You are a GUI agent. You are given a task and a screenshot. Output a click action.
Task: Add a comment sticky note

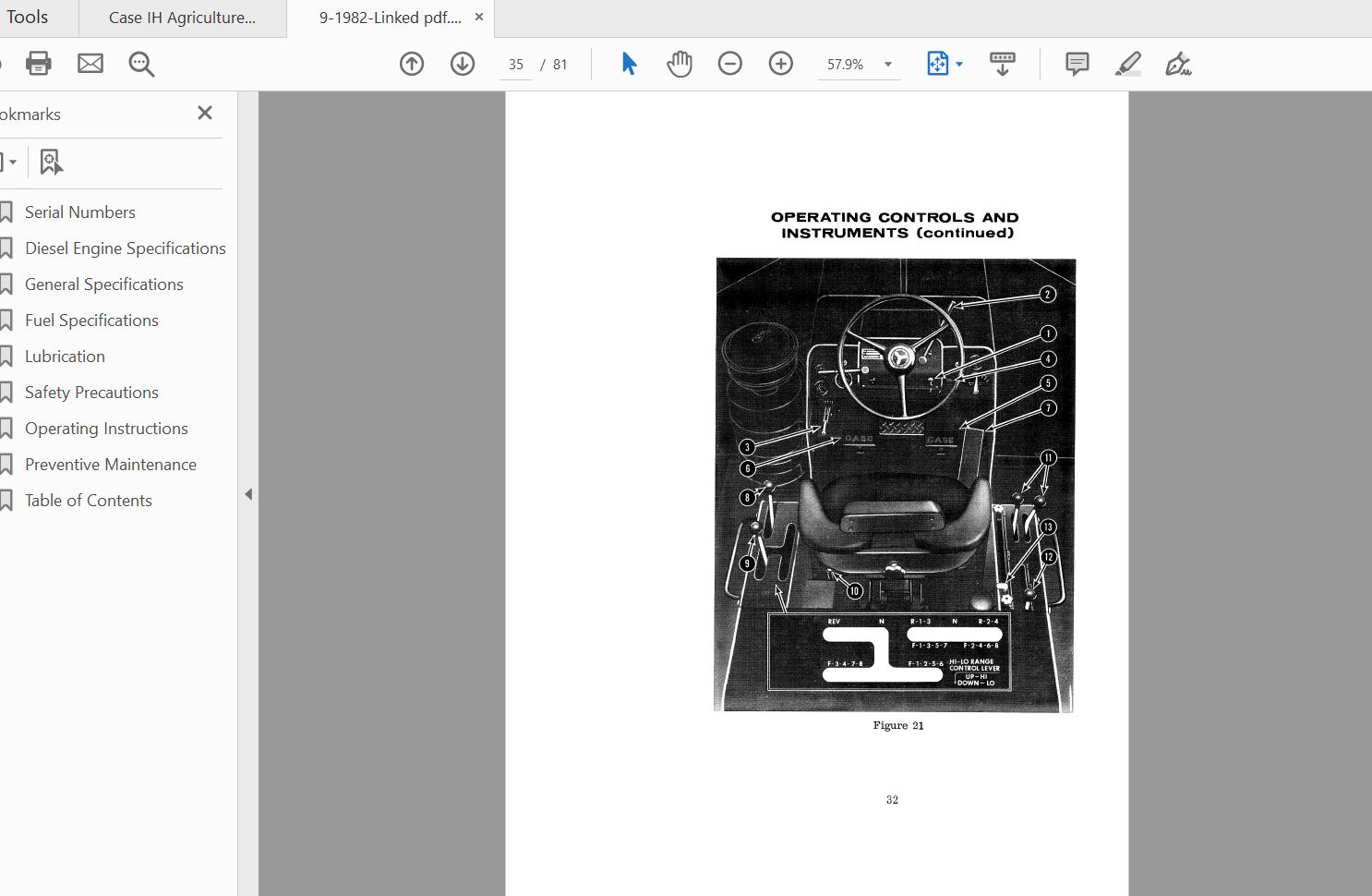pos(1077,64)
